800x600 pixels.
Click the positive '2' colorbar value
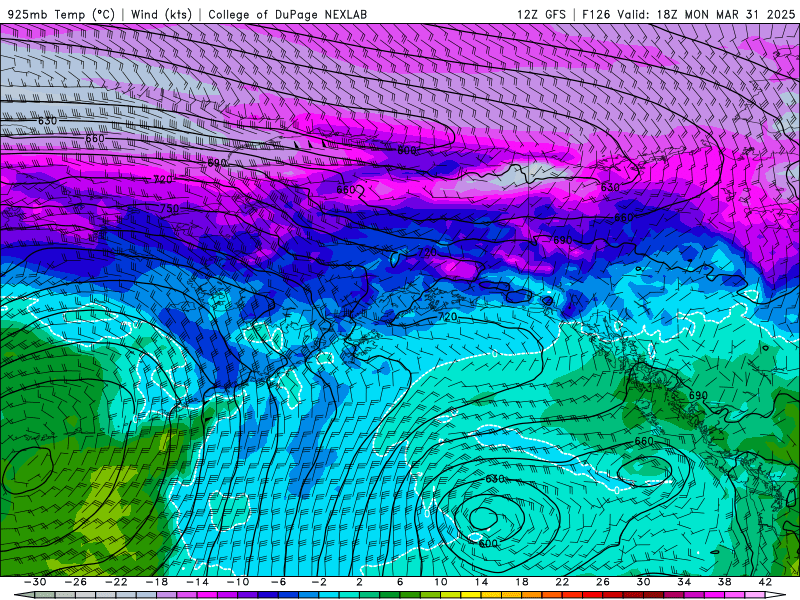point(359,582)
